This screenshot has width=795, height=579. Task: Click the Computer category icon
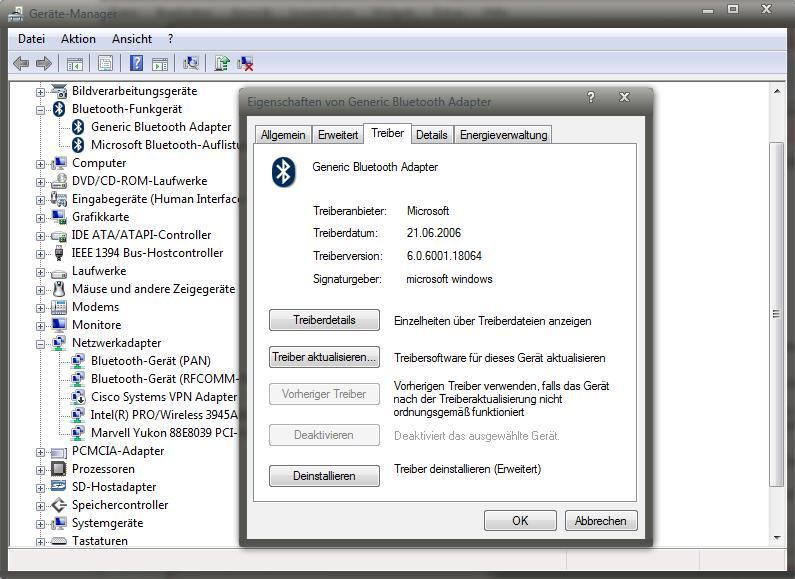59,163
